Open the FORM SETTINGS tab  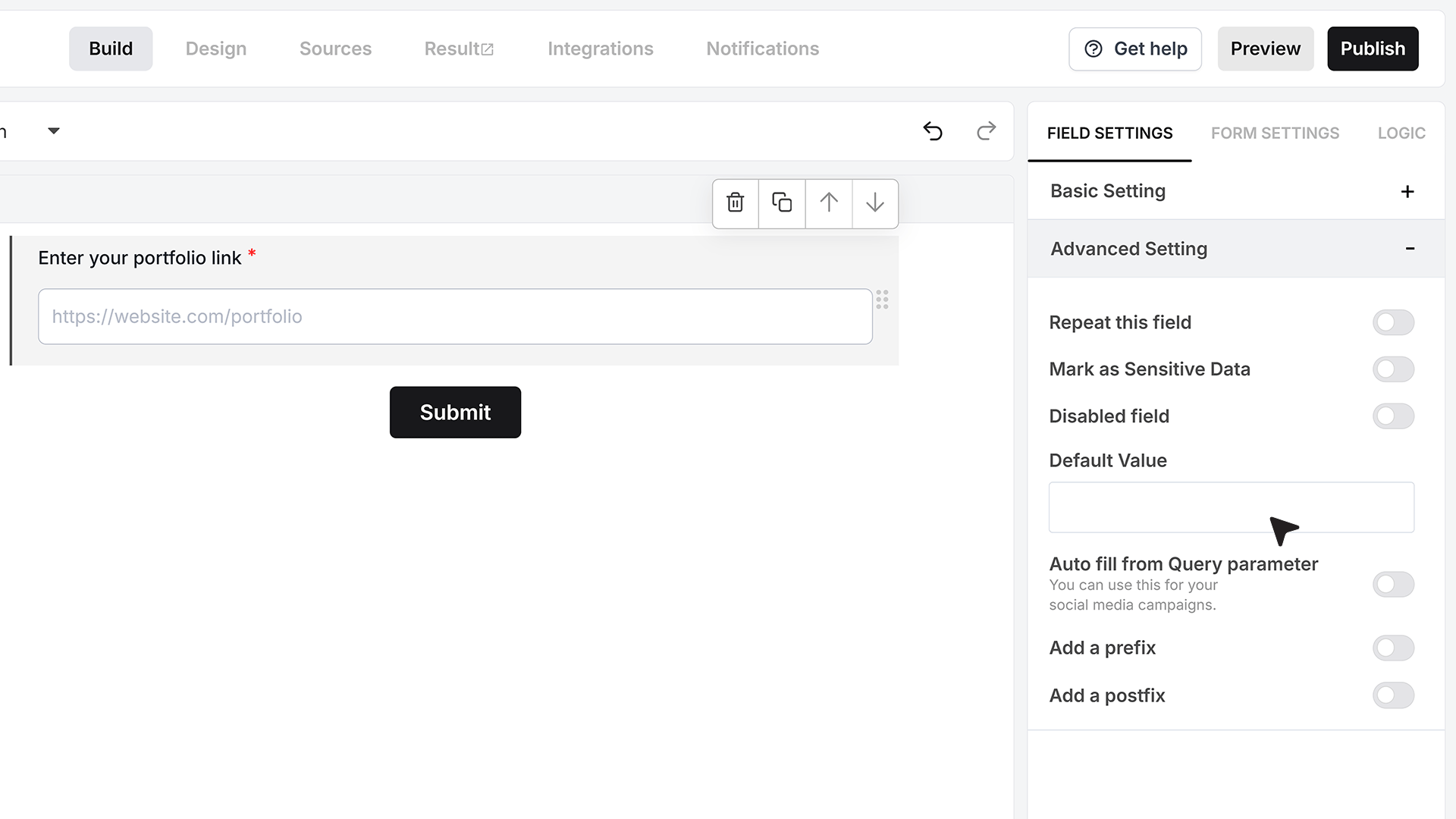[1275, 133]
